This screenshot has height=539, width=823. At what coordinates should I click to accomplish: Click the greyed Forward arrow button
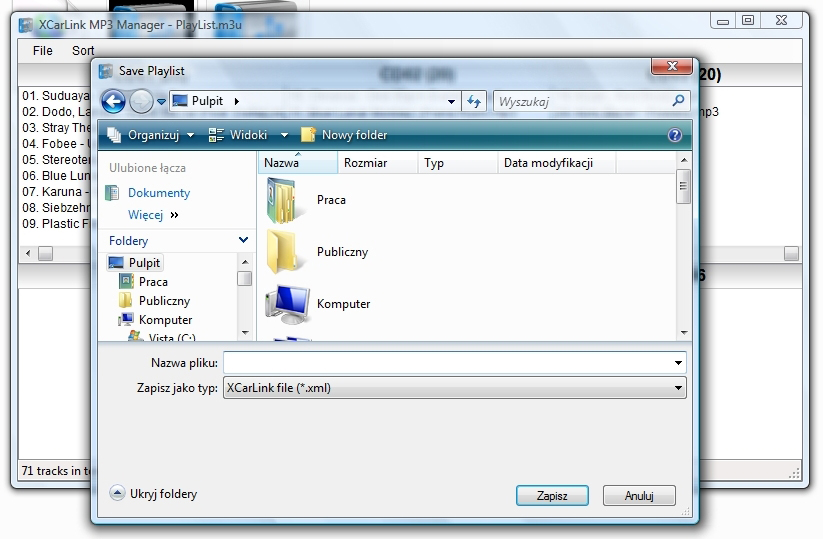(141, 101)
